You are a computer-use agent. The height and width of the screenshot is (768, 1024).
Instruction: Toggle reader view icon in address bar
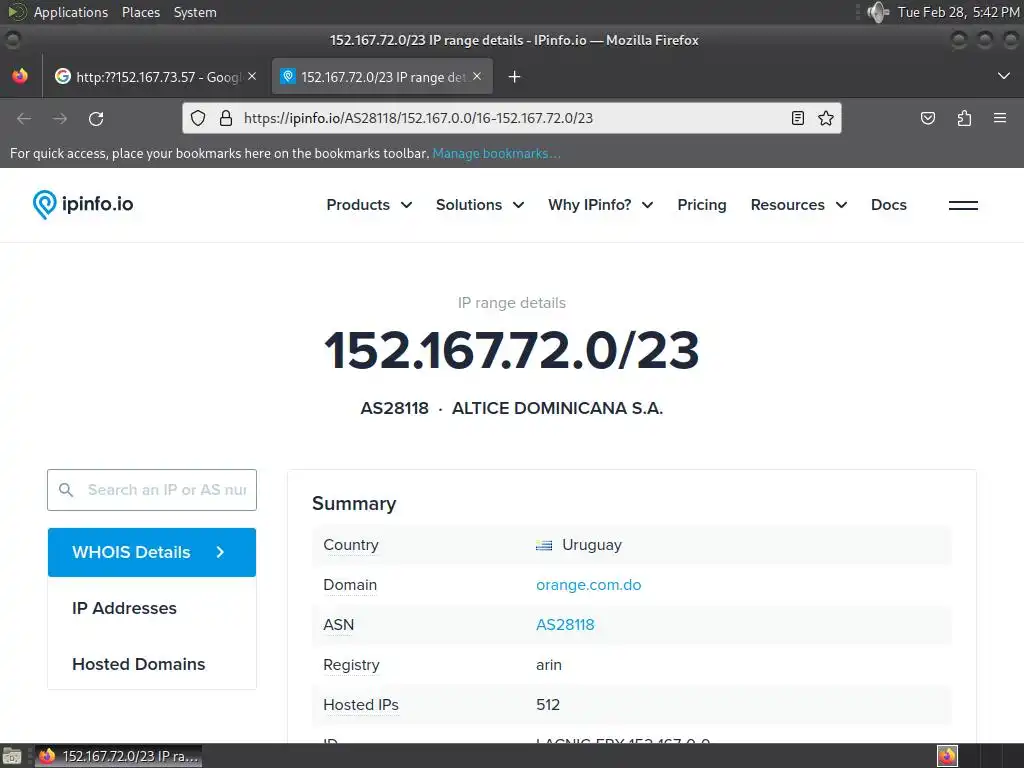pyautogui.click(x=797, y=118)
